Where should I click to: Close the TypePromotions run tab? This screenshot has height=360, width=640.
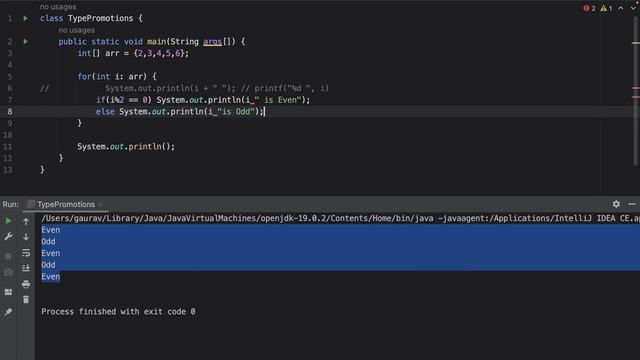100,204
